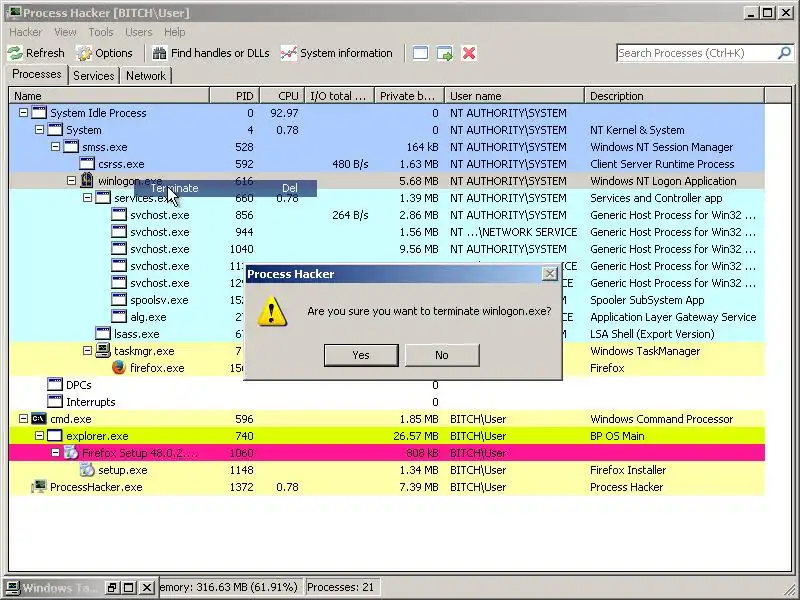Open the Help menu
800x600 pixels.
[x=174, y=32]
